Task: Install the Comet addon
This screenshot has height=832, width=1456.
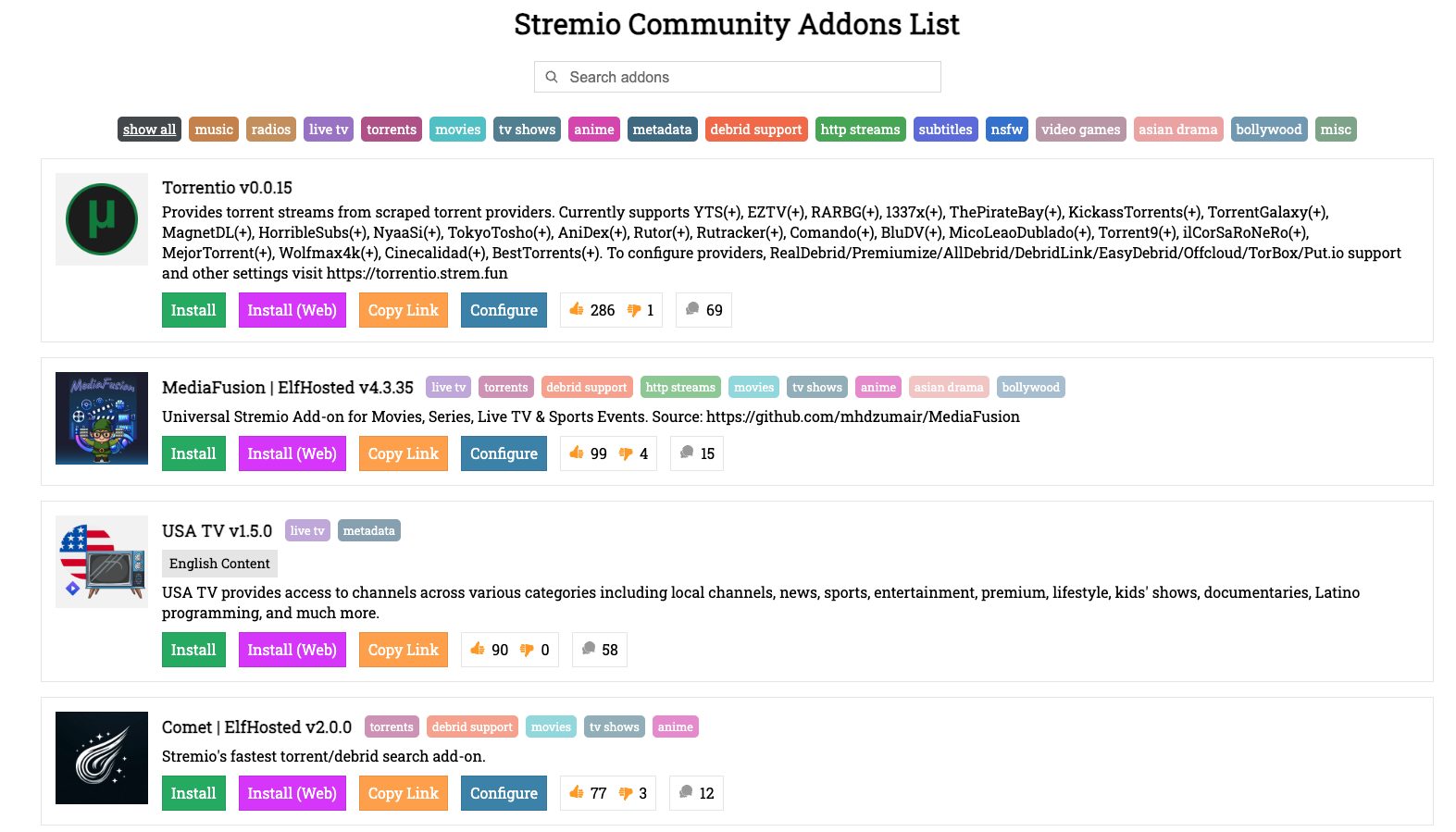Action: pos(193,793)
